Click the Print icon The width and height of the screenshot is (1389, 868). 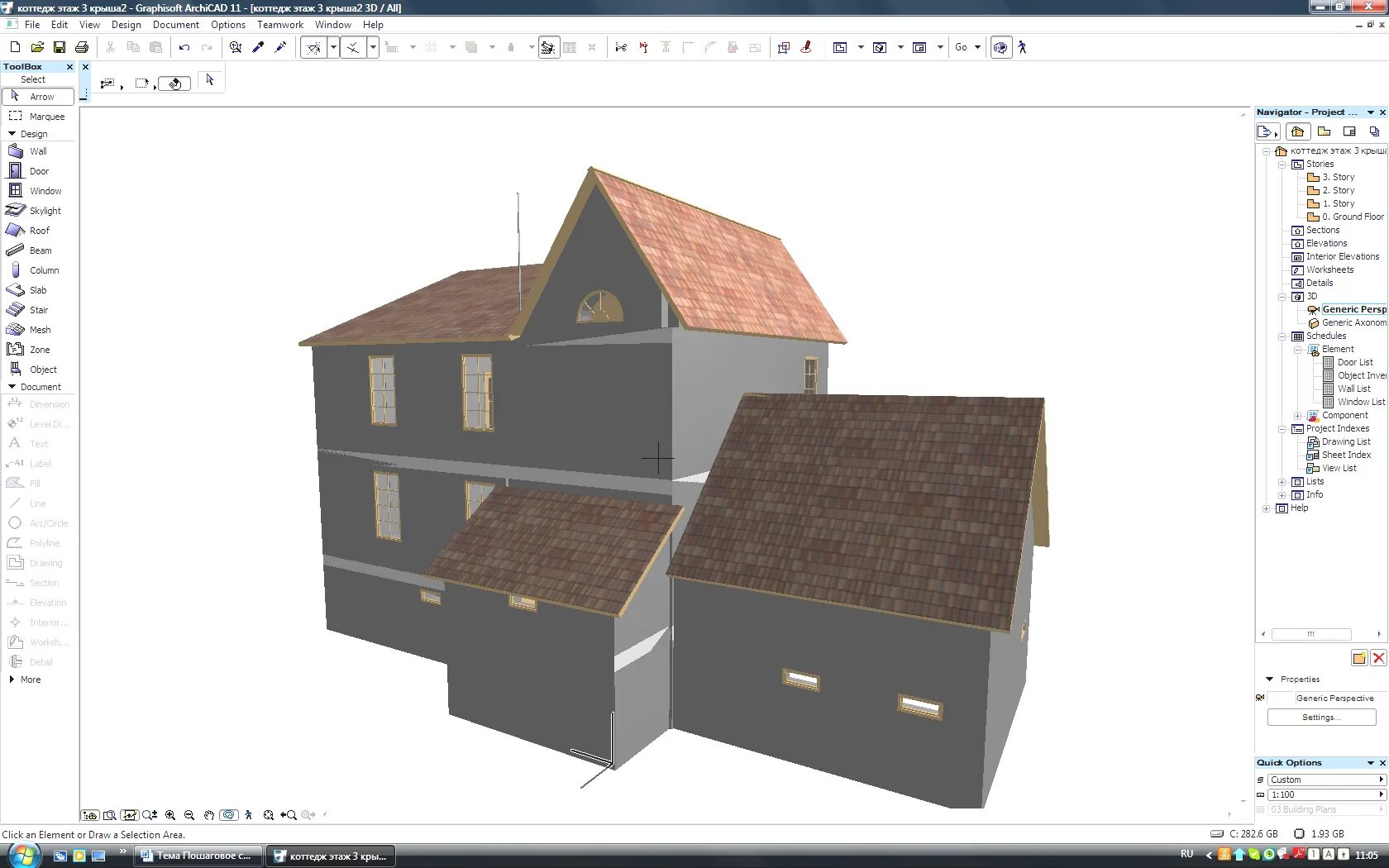coord(82,47)
